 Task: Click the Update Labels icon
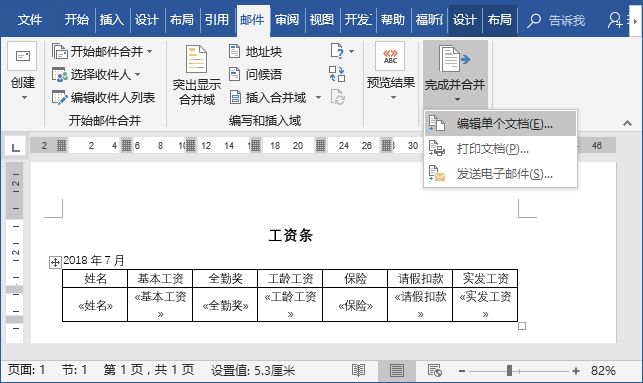pyautogui.click(x=337, y=98)
